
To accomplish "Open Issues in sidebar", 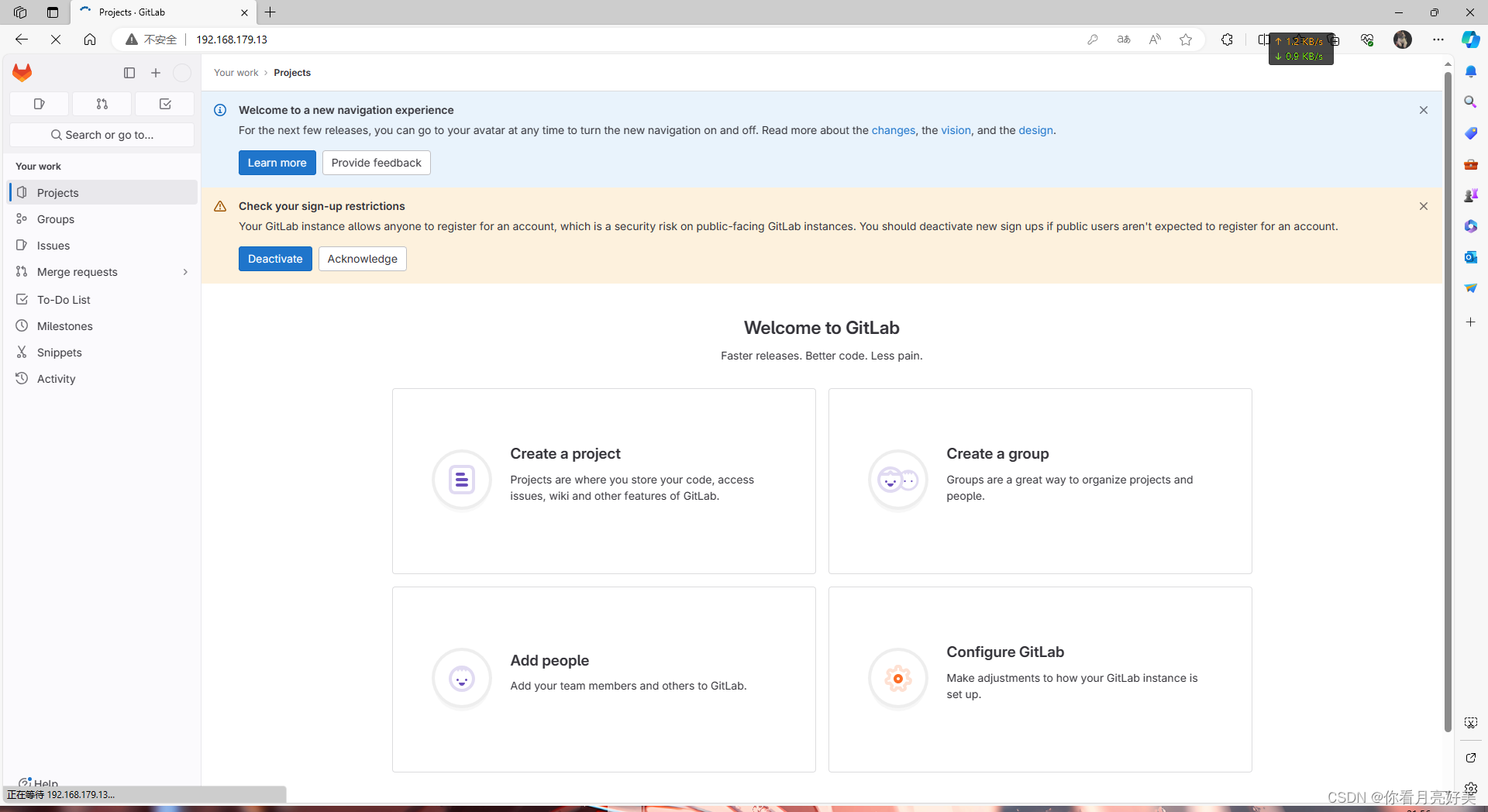I will [102, 246].
